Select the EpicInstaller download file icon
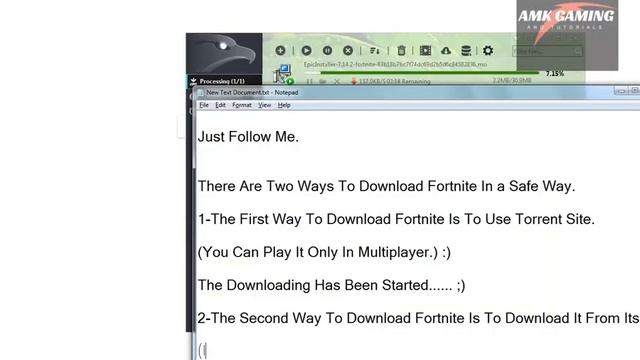The width and height of the screenshot is (640, 360). (283, 74)
